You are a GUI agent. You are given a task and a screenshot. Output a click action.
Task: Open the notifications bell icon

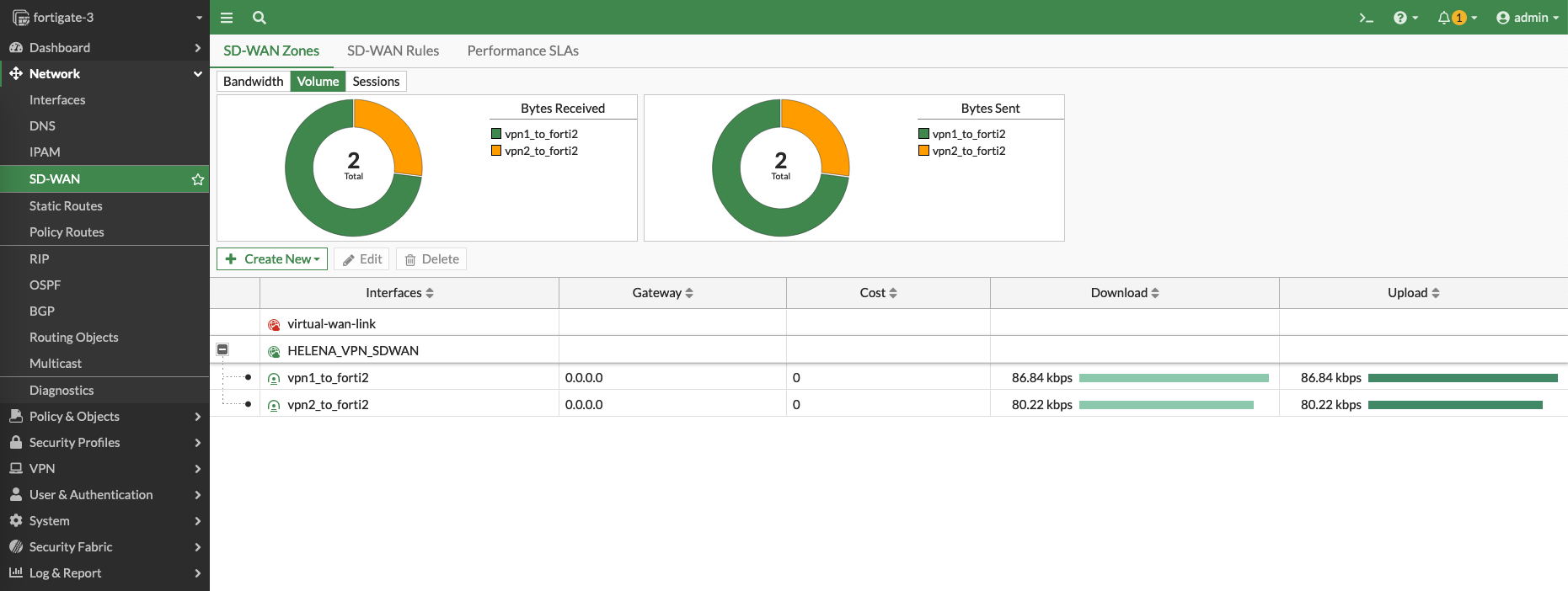click(1444, 18)
